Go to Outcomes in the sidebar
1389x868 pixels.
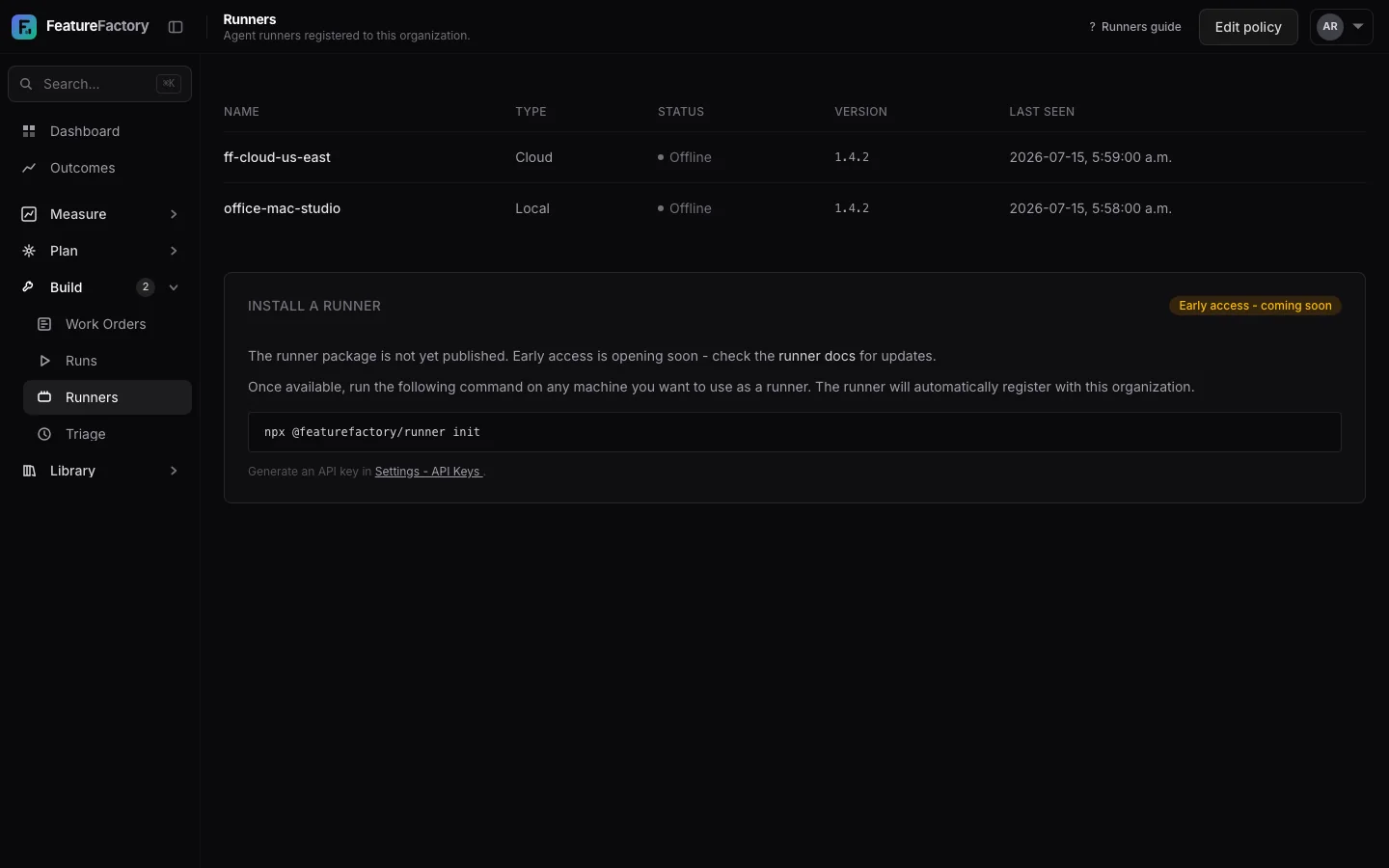[100, 168]
